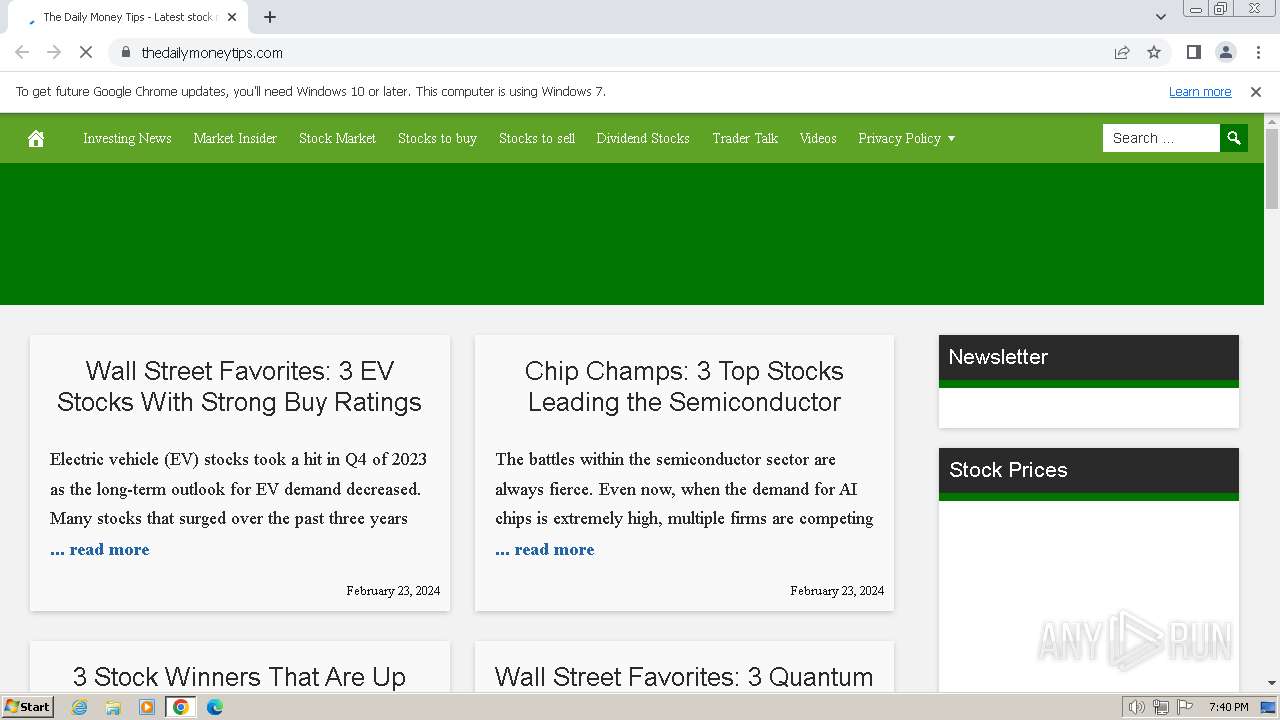Image resolution: width=1280 pixels, height=720 pixels.
Task: Launch Microsoft Edge from the taskbar
Action: pos(215,707)
